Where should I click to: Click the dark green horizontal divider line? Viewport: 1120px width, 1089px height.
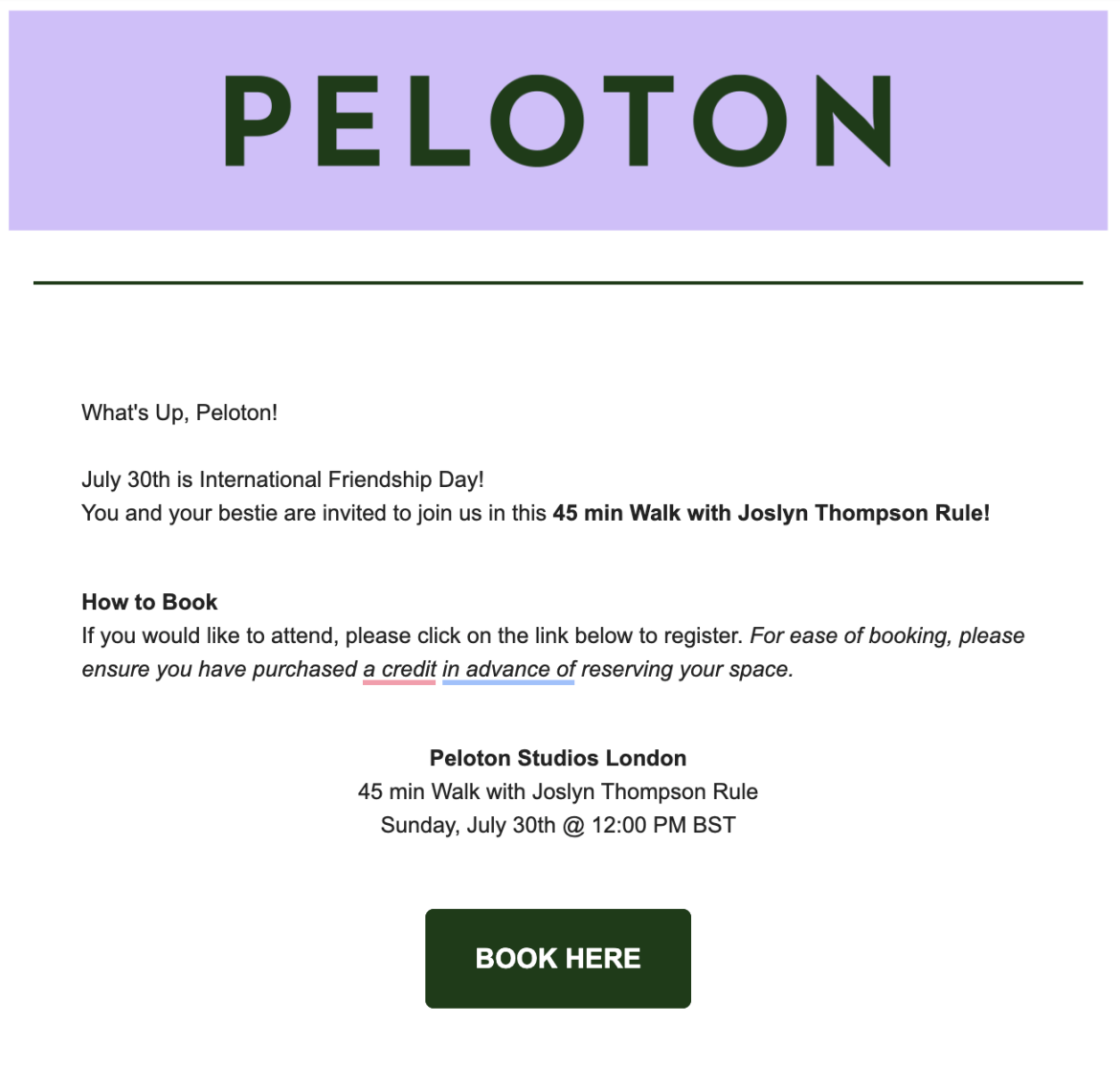click(x=558, y=283)
